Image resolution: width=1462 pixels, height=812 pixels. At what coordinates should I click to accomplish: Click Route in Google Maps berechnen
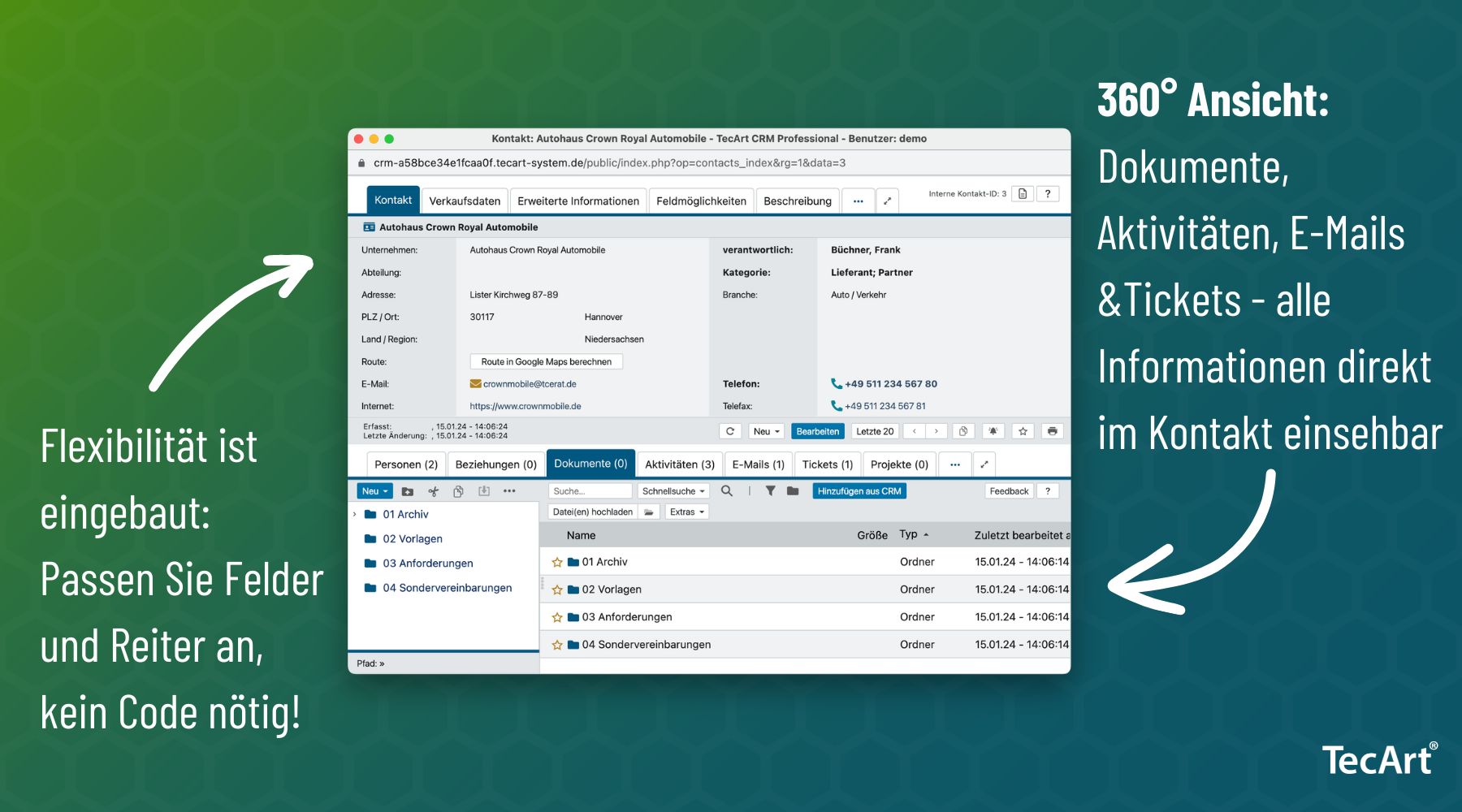pyautogui.click(x=546, y=361)
